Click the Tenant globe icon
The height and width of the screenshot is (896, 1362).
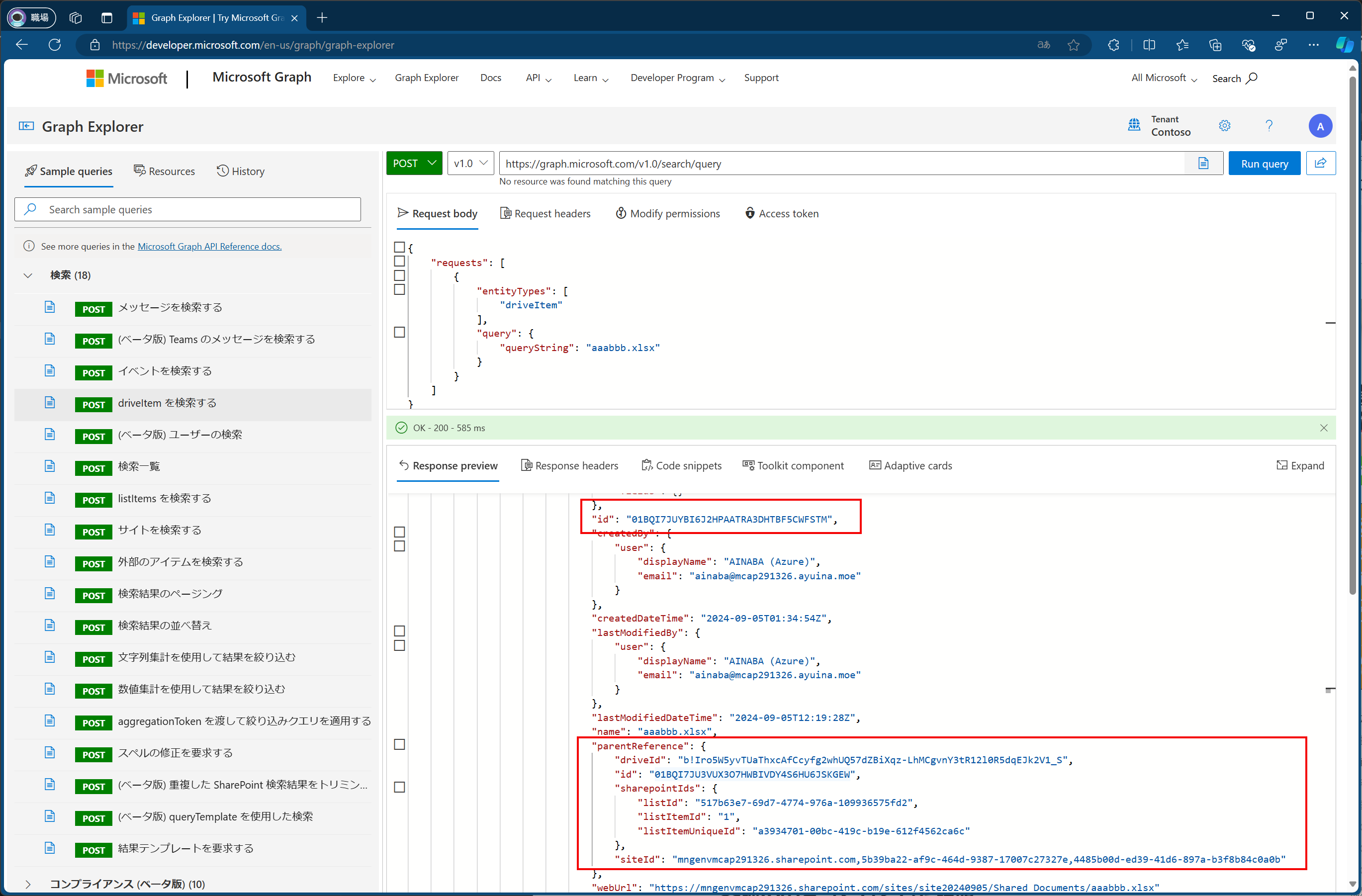tap(1134, 125)
